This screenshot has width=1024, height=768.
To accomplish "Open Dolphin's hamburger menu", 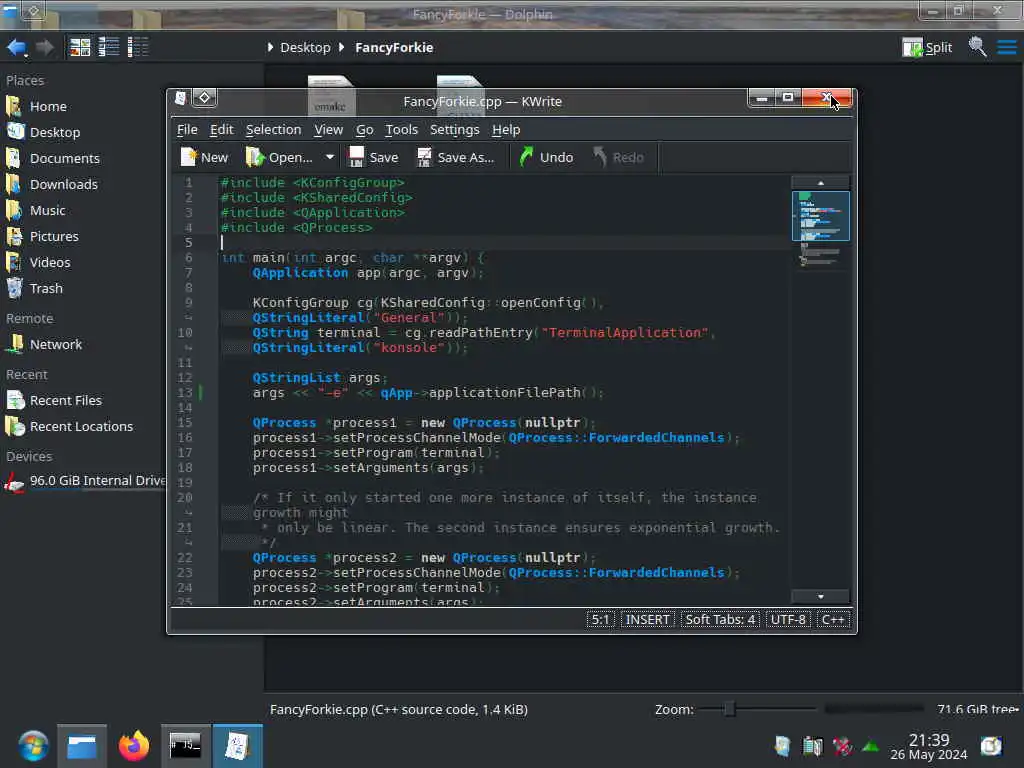I will tap(1006, 47).
